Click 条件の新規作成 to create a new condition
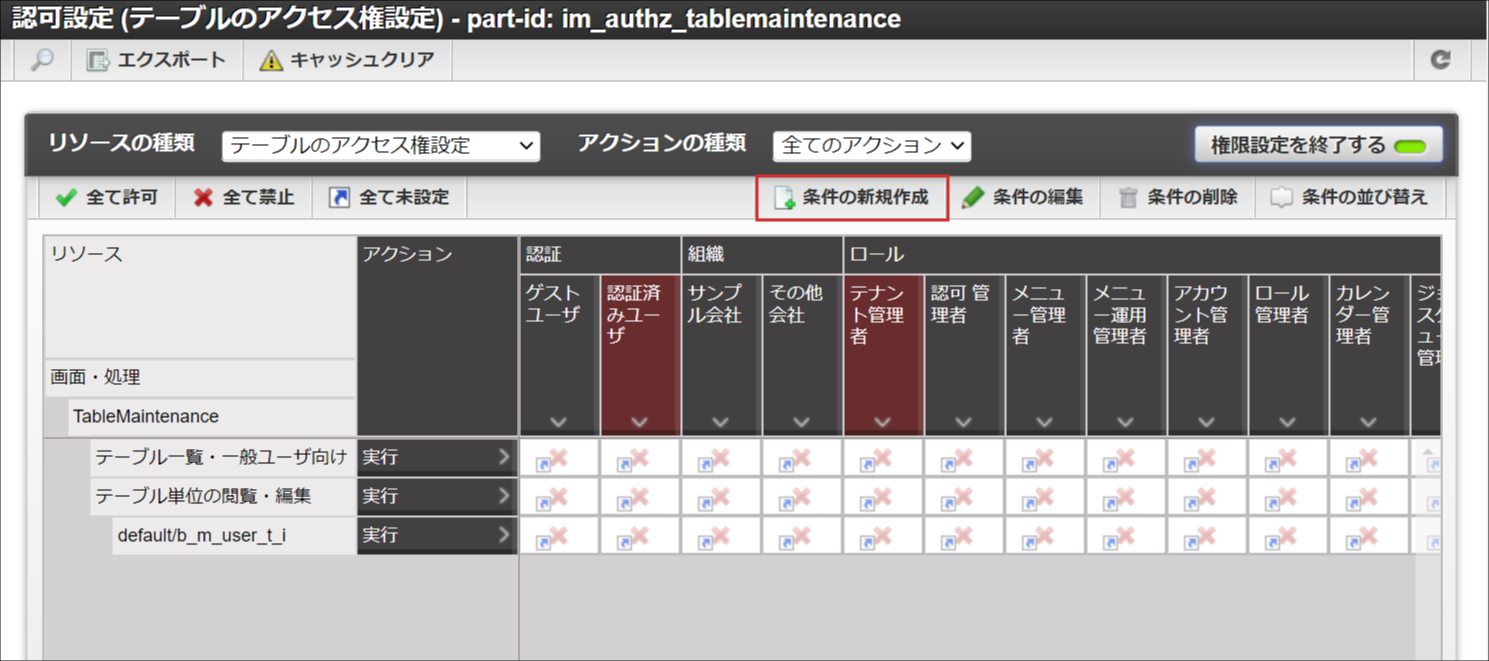The height and width of the screenshot is (661, 1489). point(852,198)
